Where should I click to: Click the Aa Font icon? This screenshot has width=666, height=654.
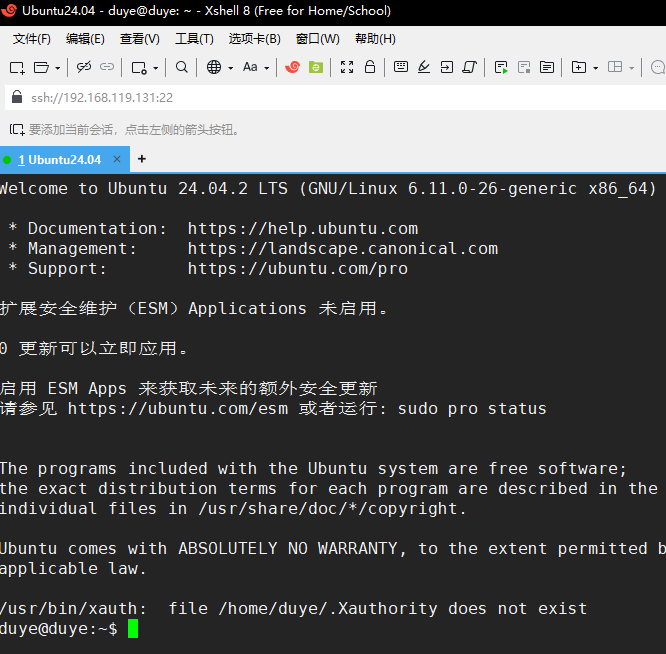[x=250, y=67]
